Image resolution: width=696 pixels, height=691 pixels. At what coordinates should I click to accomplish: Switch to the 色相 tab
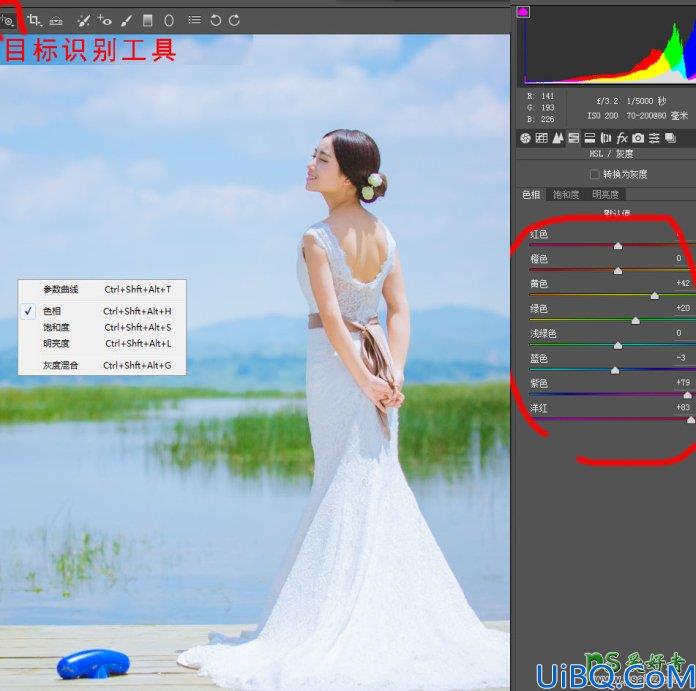coord(531,194)
